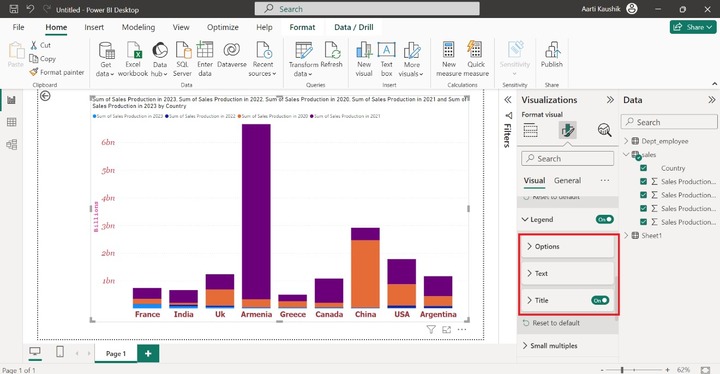Import an Excel workbook
Screen dimensions: 720x374
(133, 59)
